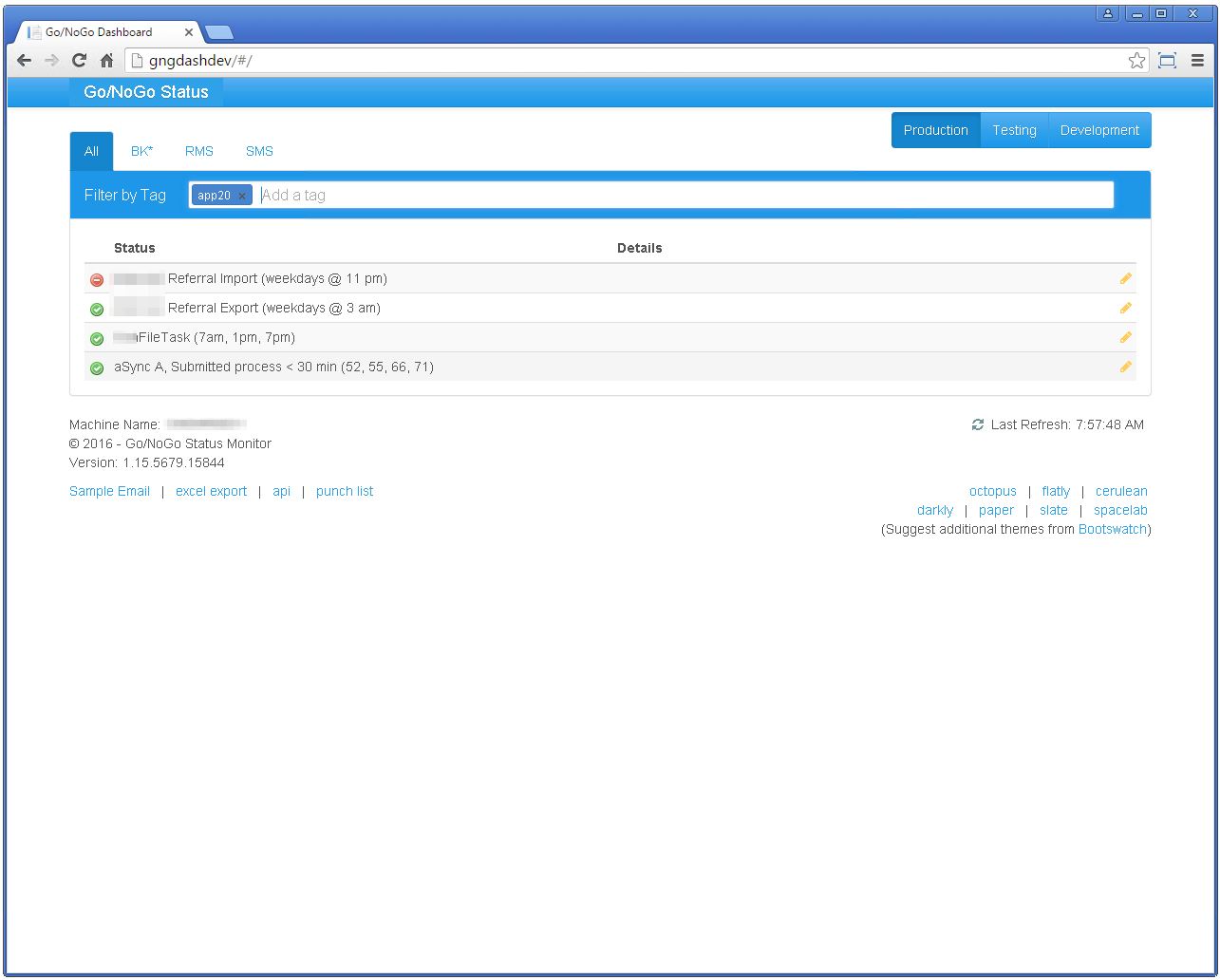Image resolution: width=1220 pixels, height=980 pixels.
Task: Click the refresh icon beside Last Refresh
Action: (x=978, y=424)
